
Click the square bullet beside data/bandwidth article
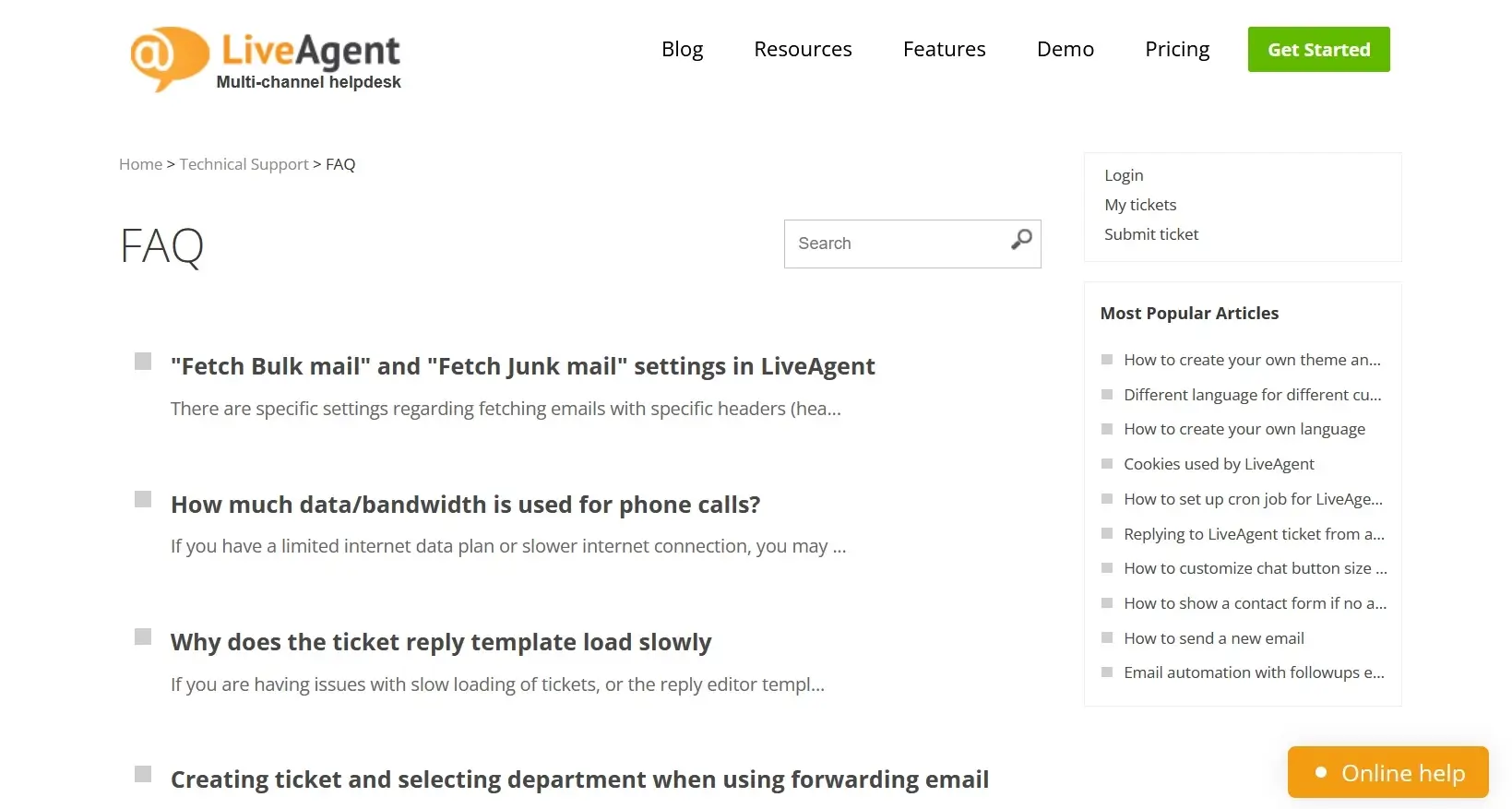click(143, 500)
